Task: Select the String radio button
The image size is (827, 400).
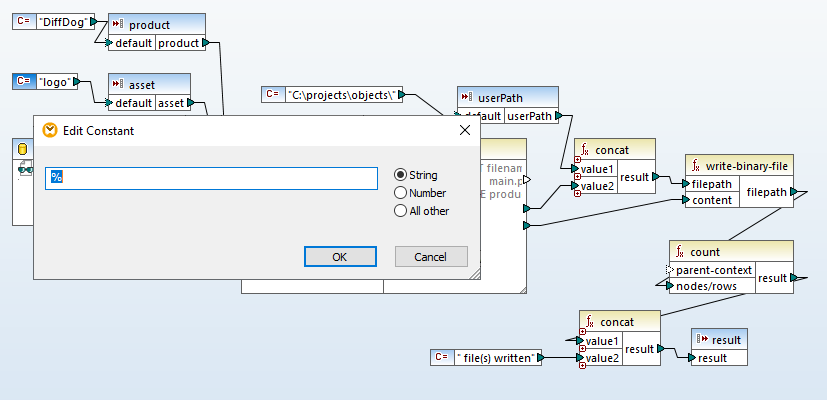Action: [401, 175]
